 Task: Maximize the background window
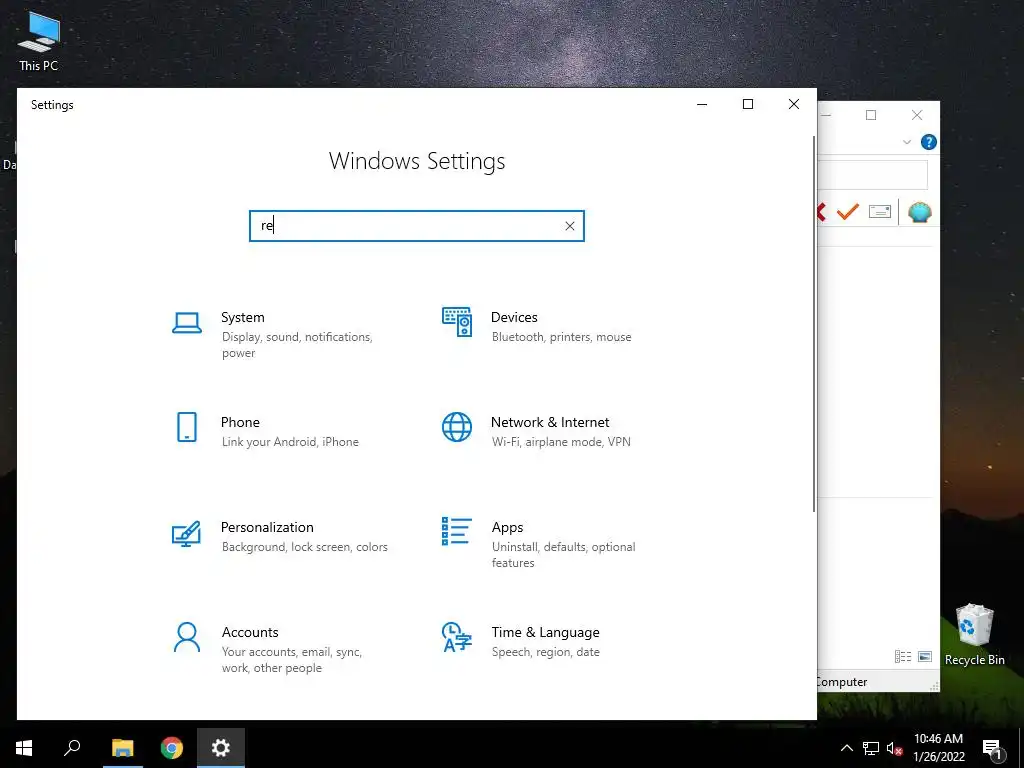point(871,115)
